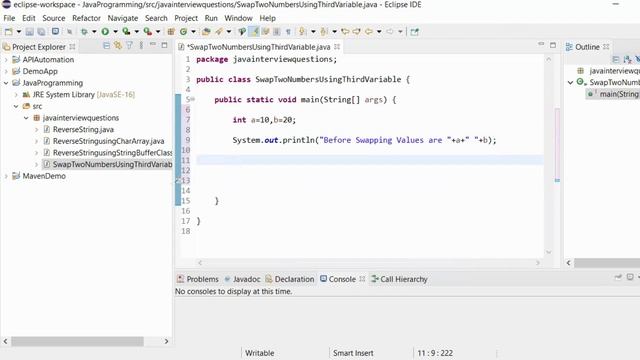This screenshot has width=640, height=360.
Task: Toggle Block Selection mode
Action: click(277, 31)
